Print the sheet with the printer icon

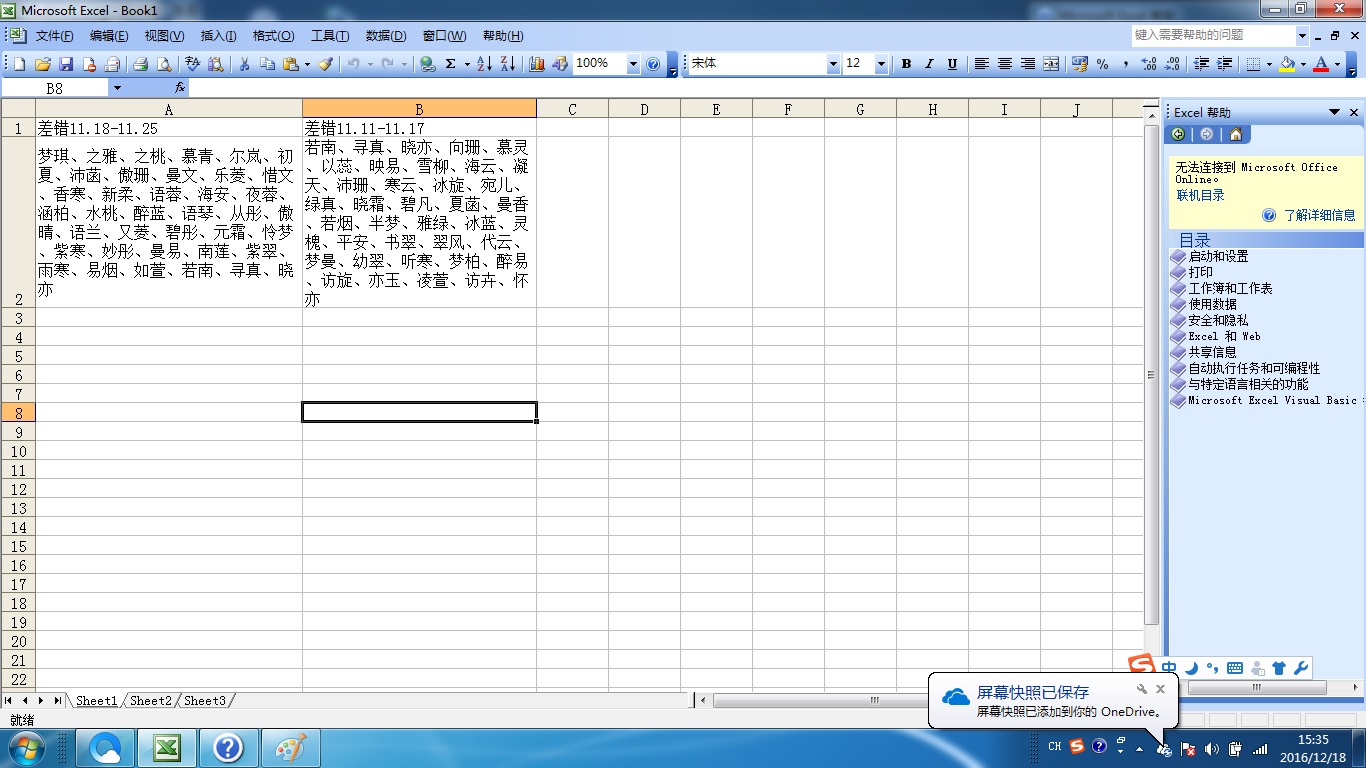tap(140, 64)
